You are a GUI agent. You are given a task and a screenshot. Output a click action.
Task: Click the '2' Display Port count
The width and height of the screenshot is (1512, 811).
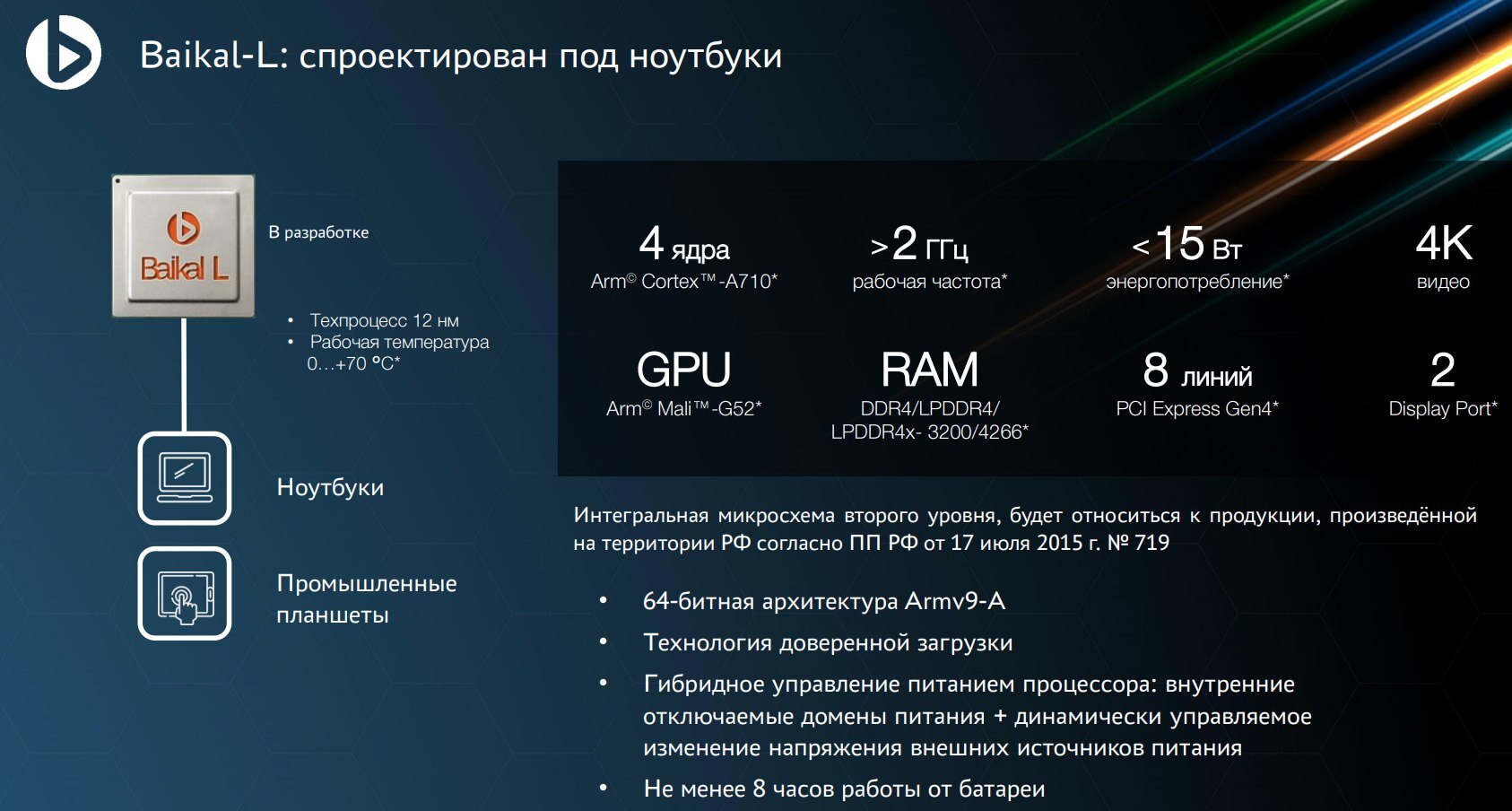(x=1443, y=370)
